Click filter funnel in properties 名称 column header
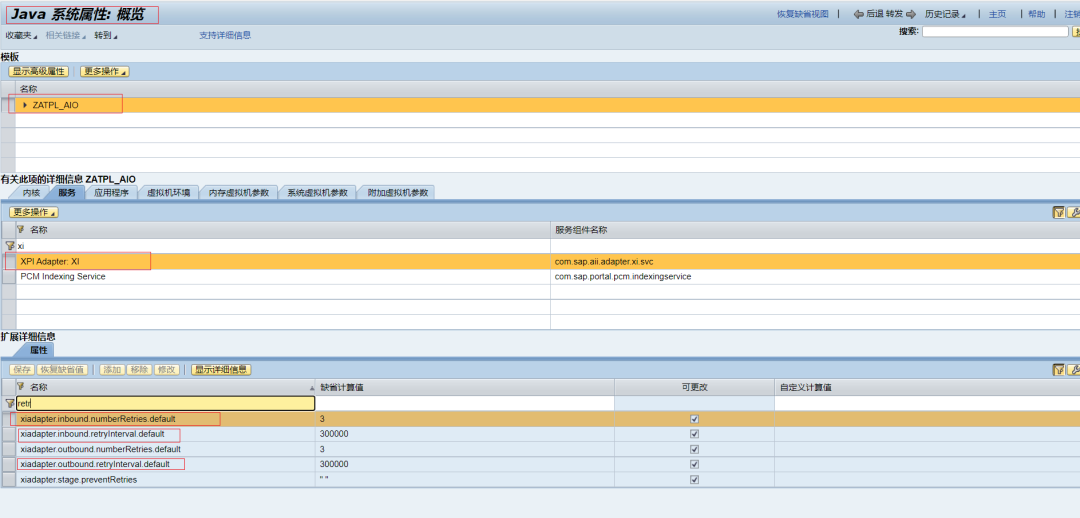 click(x=20, y=386)
